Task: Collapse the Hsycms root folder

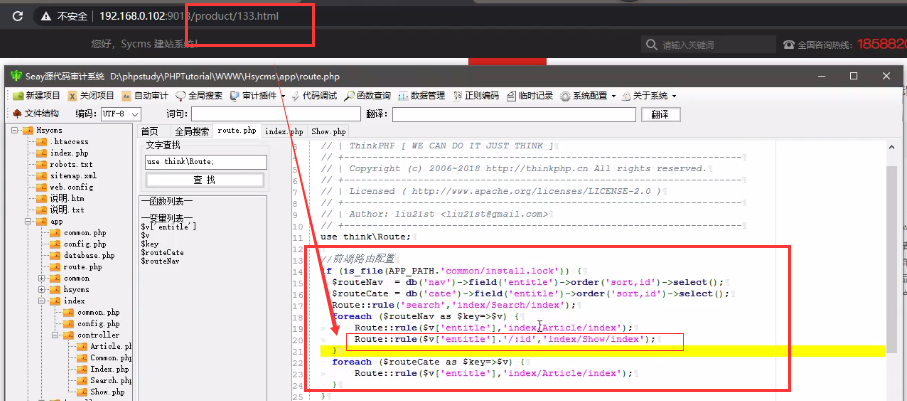Action: (13, 131)
